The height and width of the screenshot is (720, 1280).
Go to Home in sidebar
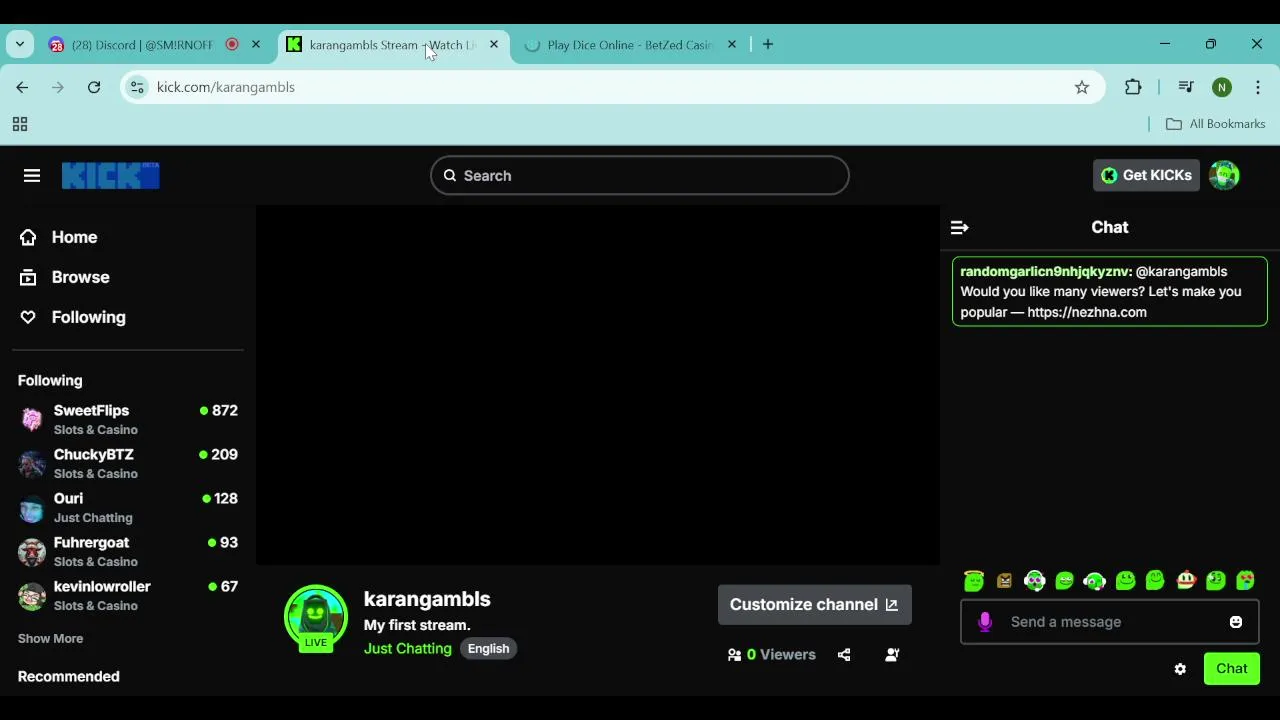[74, 237]
